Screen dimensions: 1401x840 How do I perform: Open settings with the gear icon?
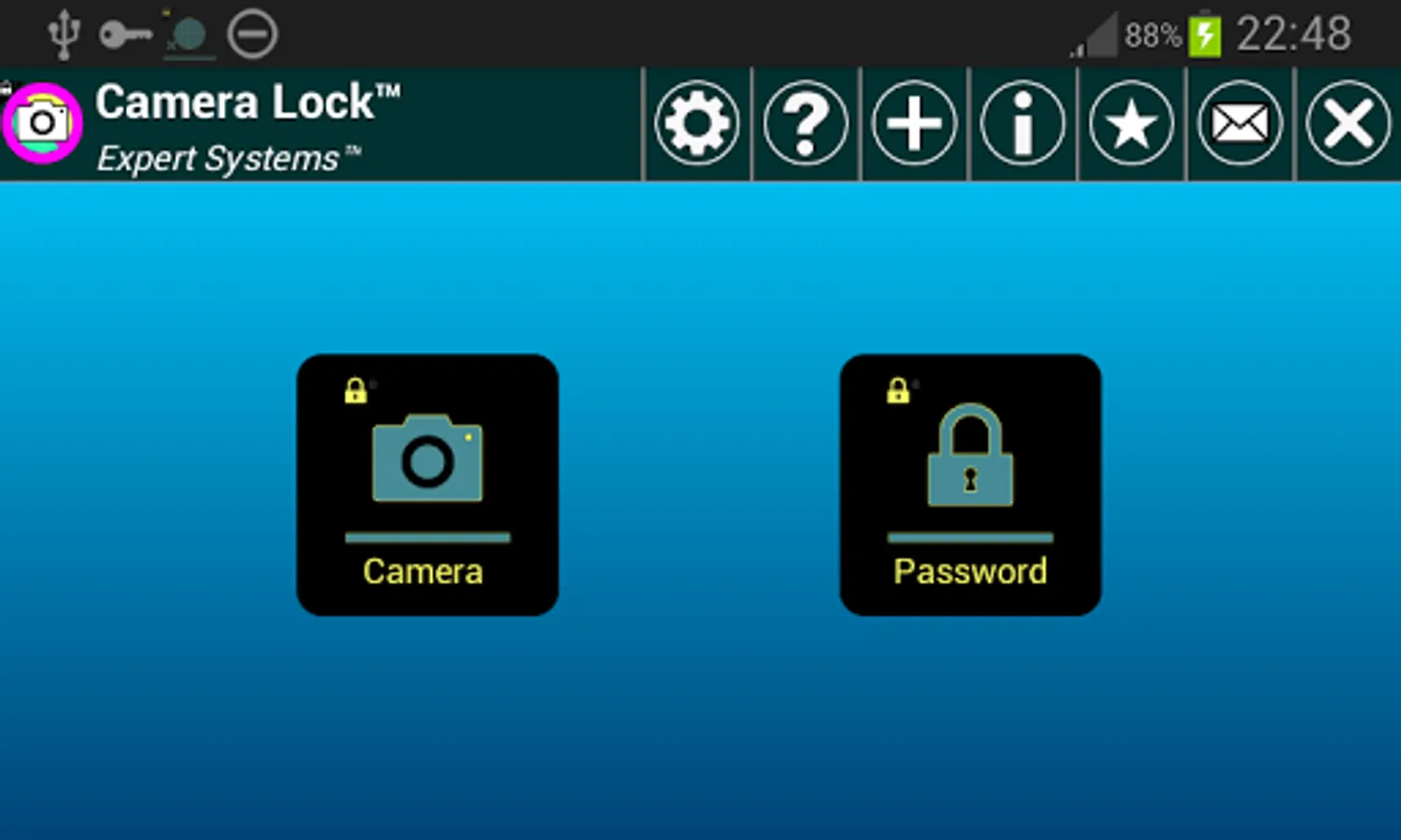697,123
